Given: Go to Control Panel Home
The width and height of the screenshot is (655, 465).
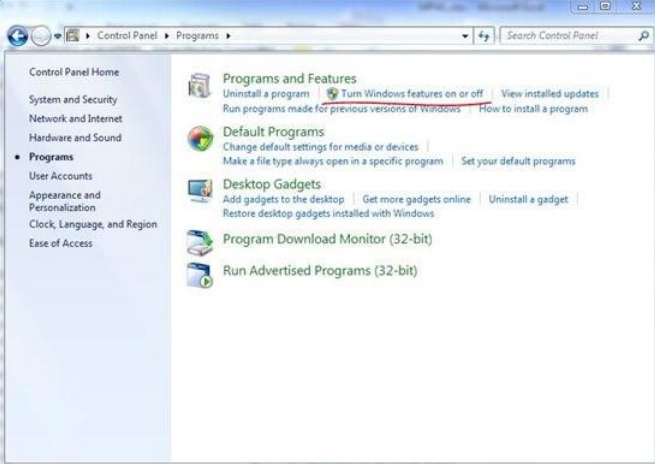Looking at the screenshot, I should click(x=74, y=72).
